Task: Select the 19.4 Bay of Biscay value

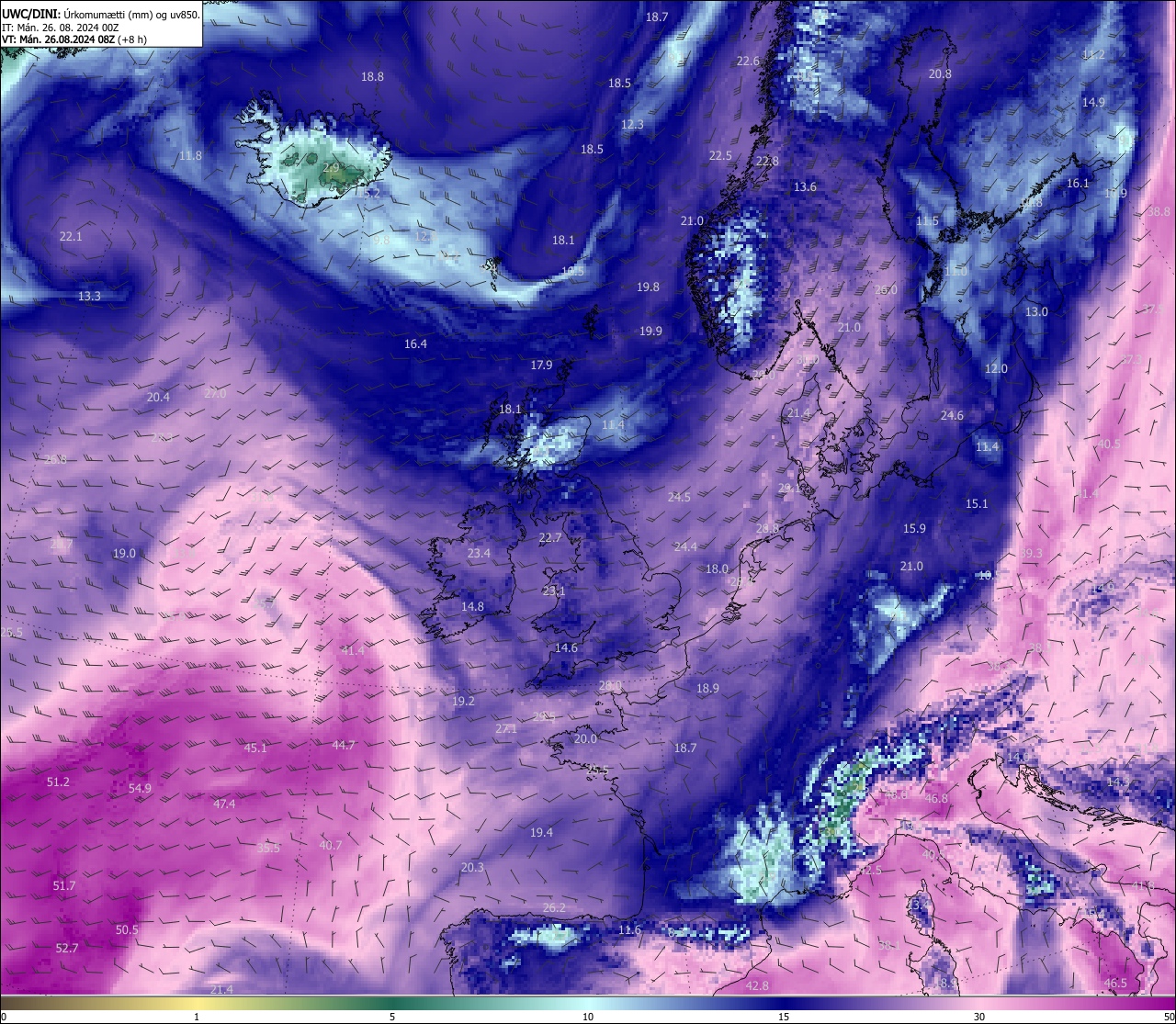Action: pos(541,833)
